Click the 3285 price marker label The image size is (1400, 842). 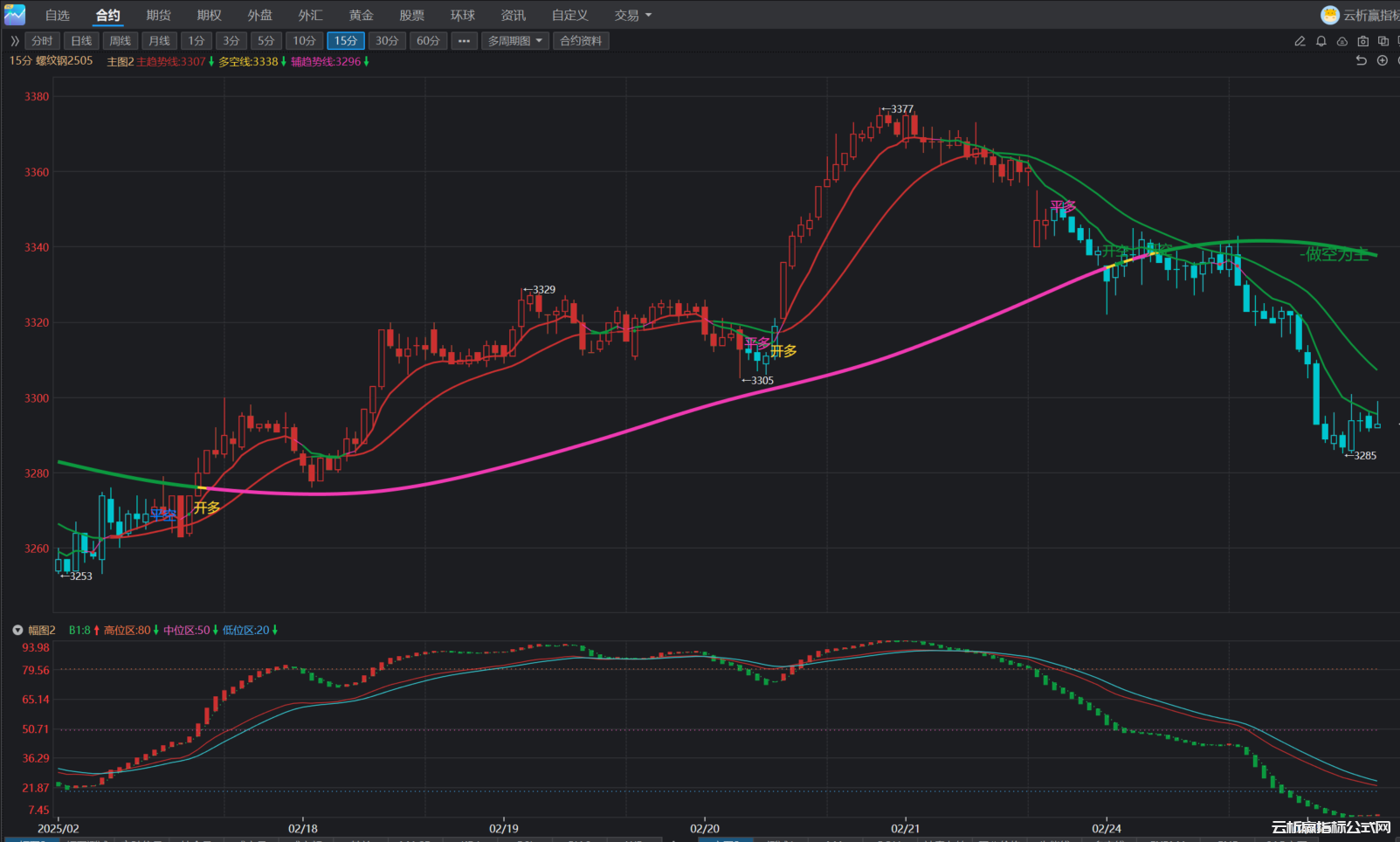(1360, 455)
